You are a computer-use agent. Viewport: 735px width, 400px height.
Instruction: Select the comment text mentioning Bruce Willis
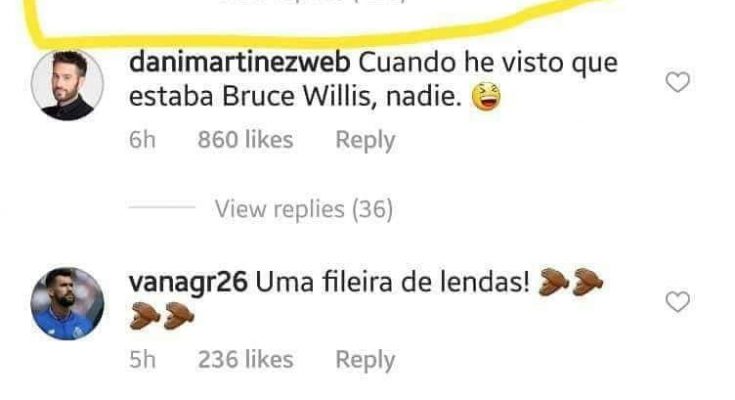[x=373, y=80]
